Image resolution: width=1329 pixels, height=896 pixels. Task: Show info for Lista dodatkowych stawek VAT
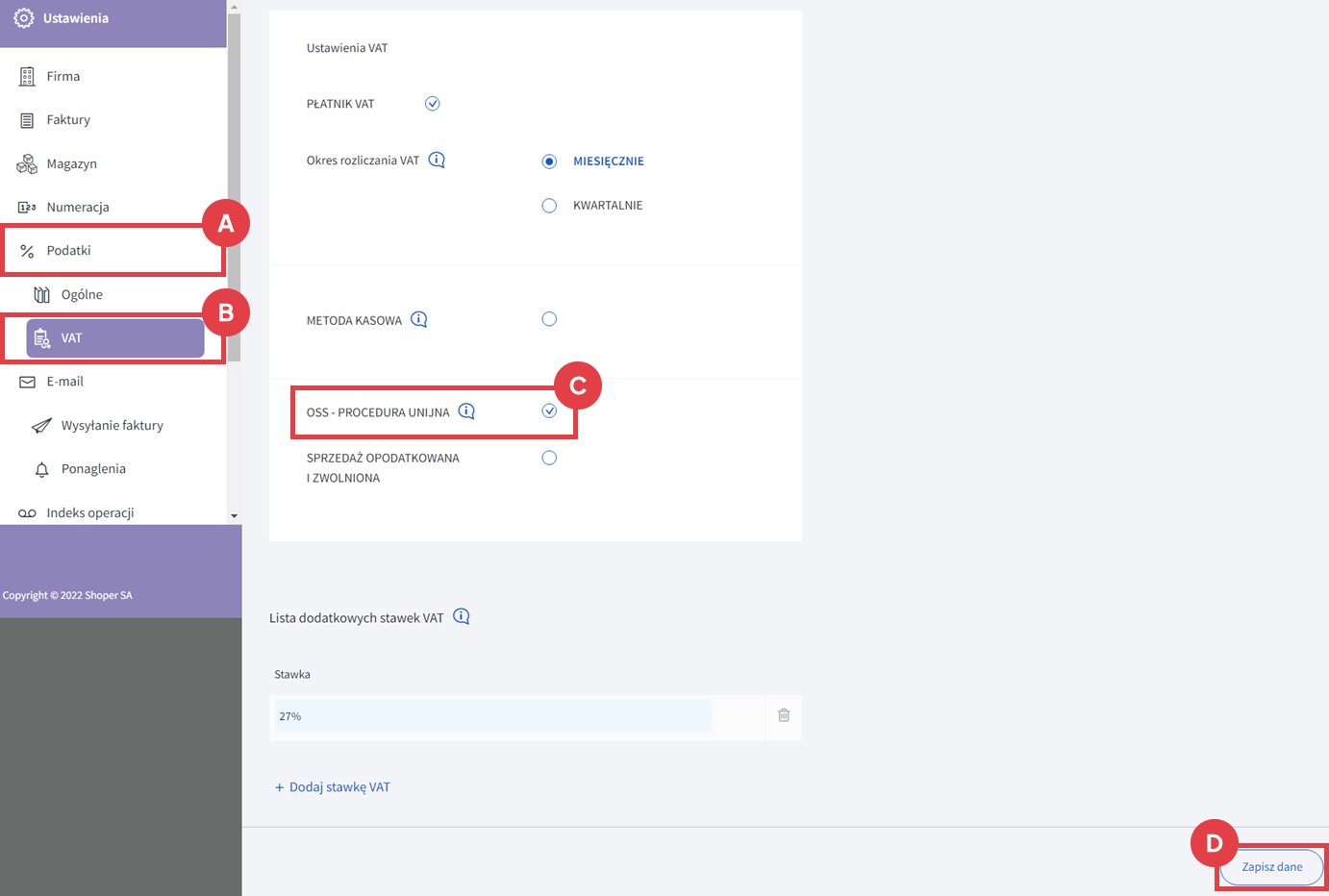tap(462, 617)
